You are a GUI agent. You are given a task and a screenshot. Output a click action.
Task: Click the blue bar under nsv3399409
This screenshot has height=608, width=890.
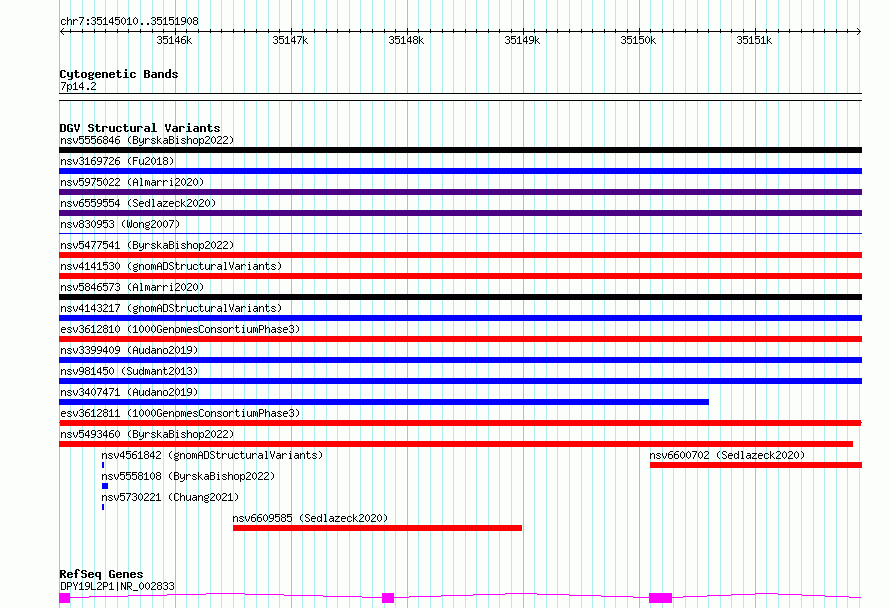pos(460,360)
